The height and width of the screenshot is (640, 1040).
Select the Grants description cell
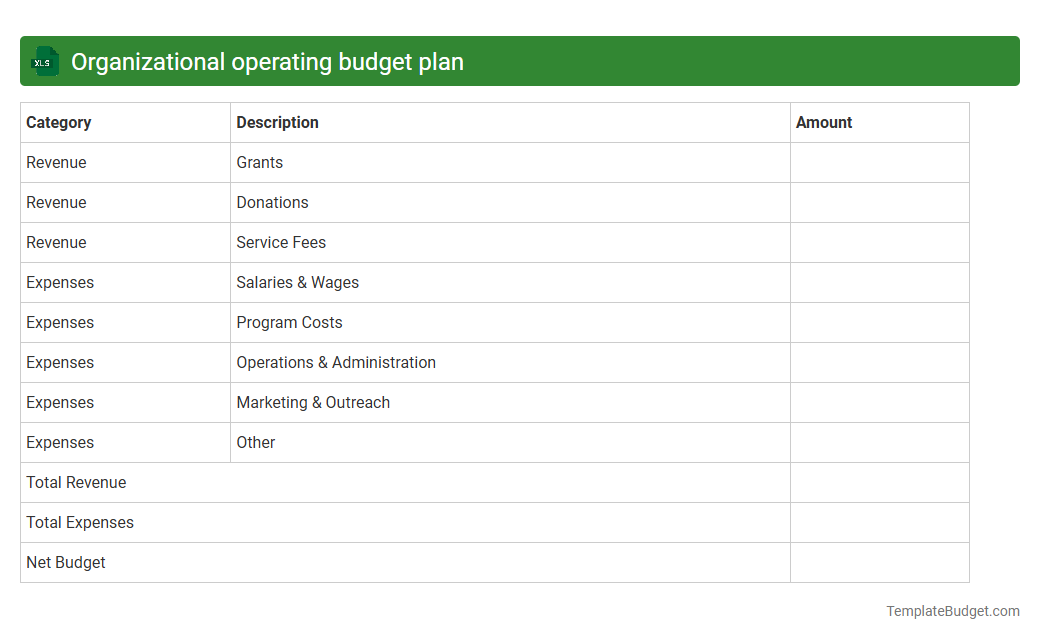[259, 162]
